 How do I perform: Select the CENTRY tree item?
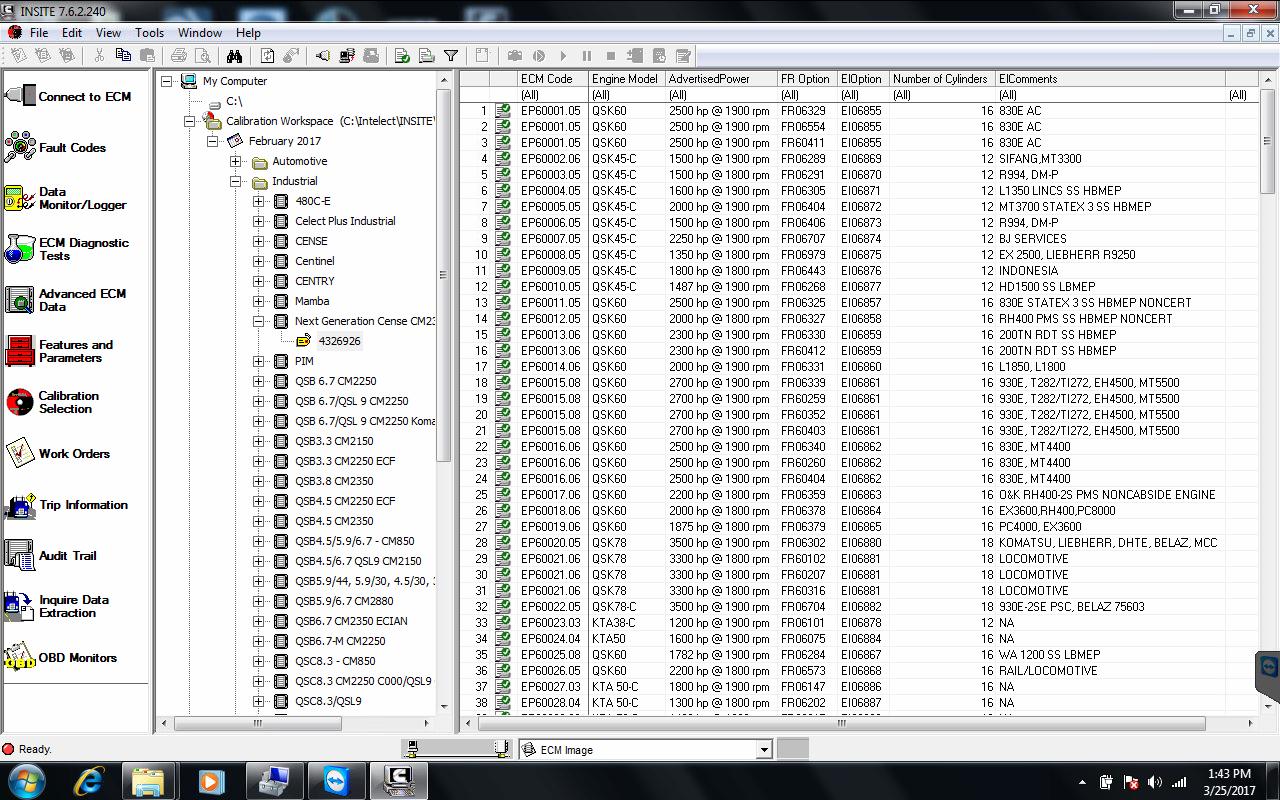pos(315,281)
